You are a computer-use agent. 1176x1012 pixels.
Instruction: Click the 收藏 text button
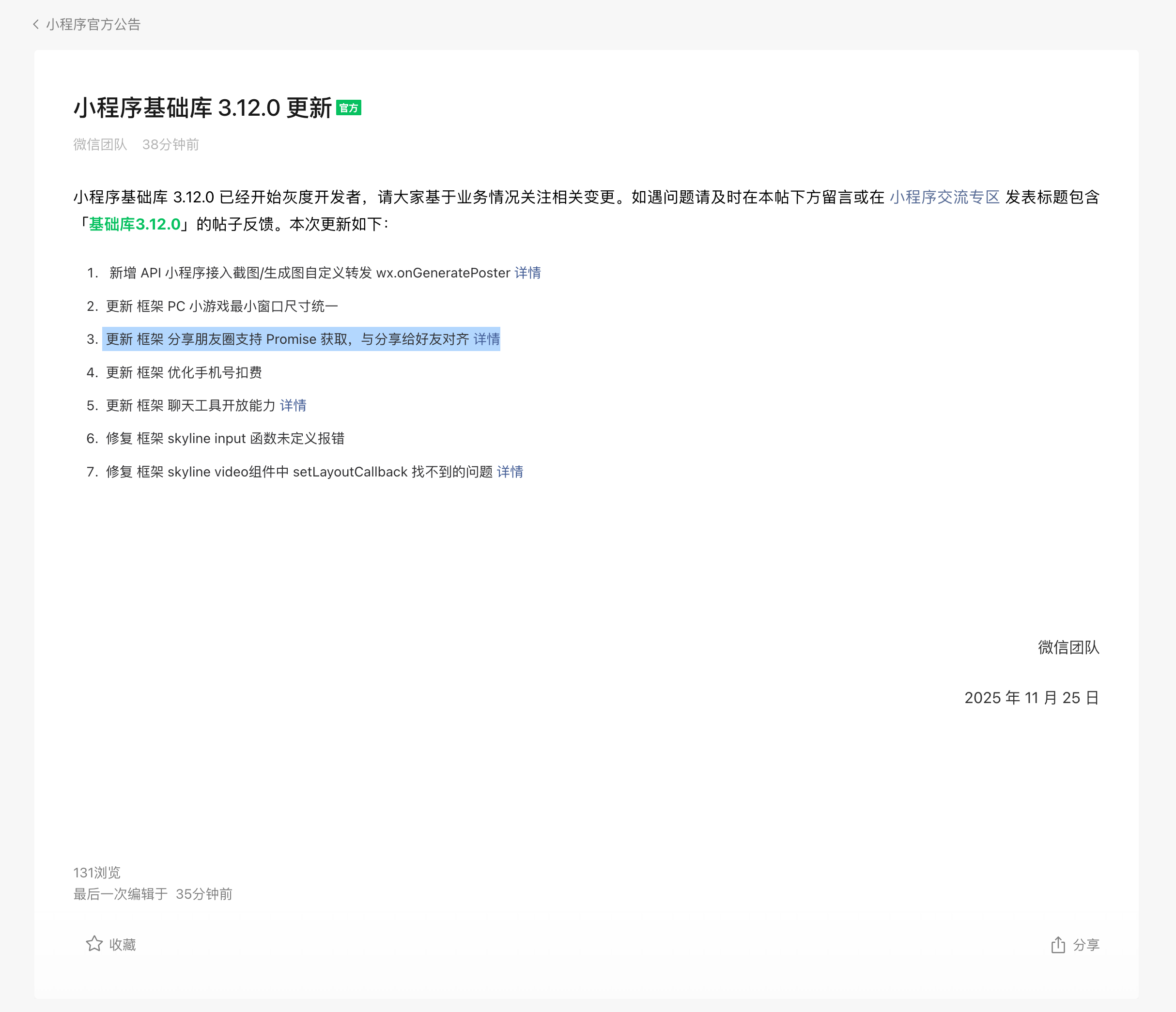[122, 945]
